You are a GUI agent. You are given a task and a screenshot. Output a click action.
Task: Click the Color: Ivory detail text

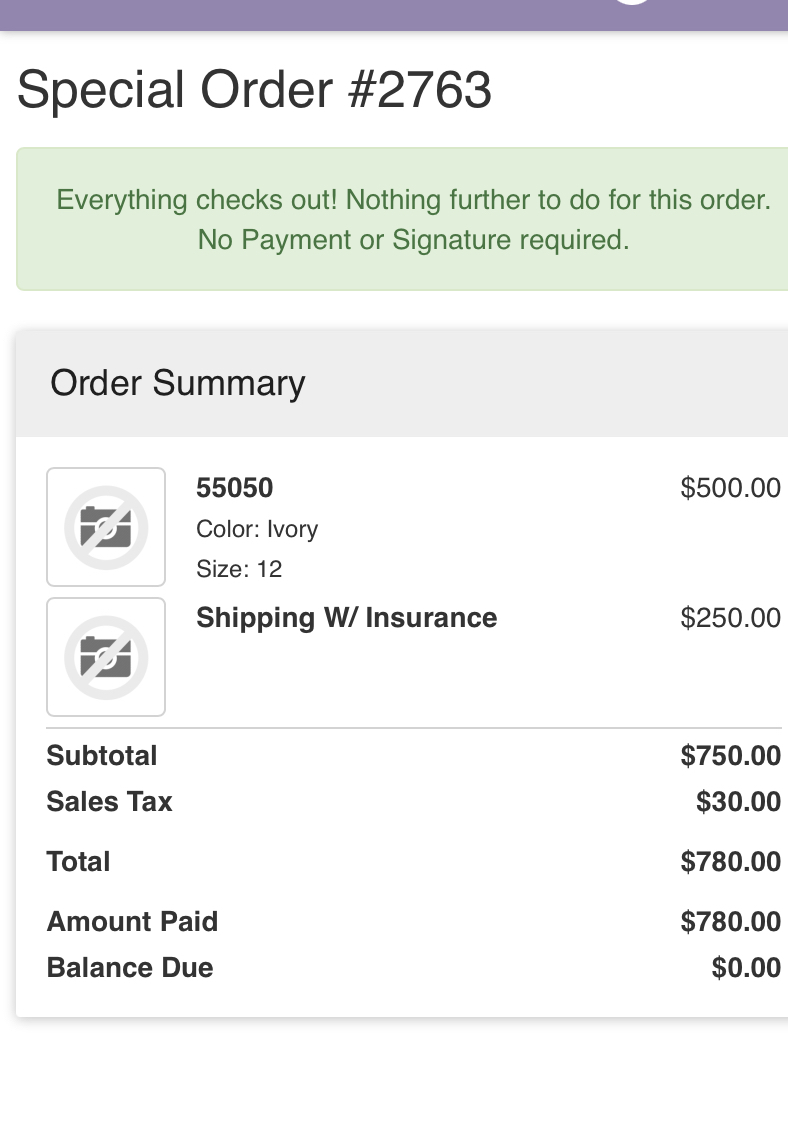257,529
